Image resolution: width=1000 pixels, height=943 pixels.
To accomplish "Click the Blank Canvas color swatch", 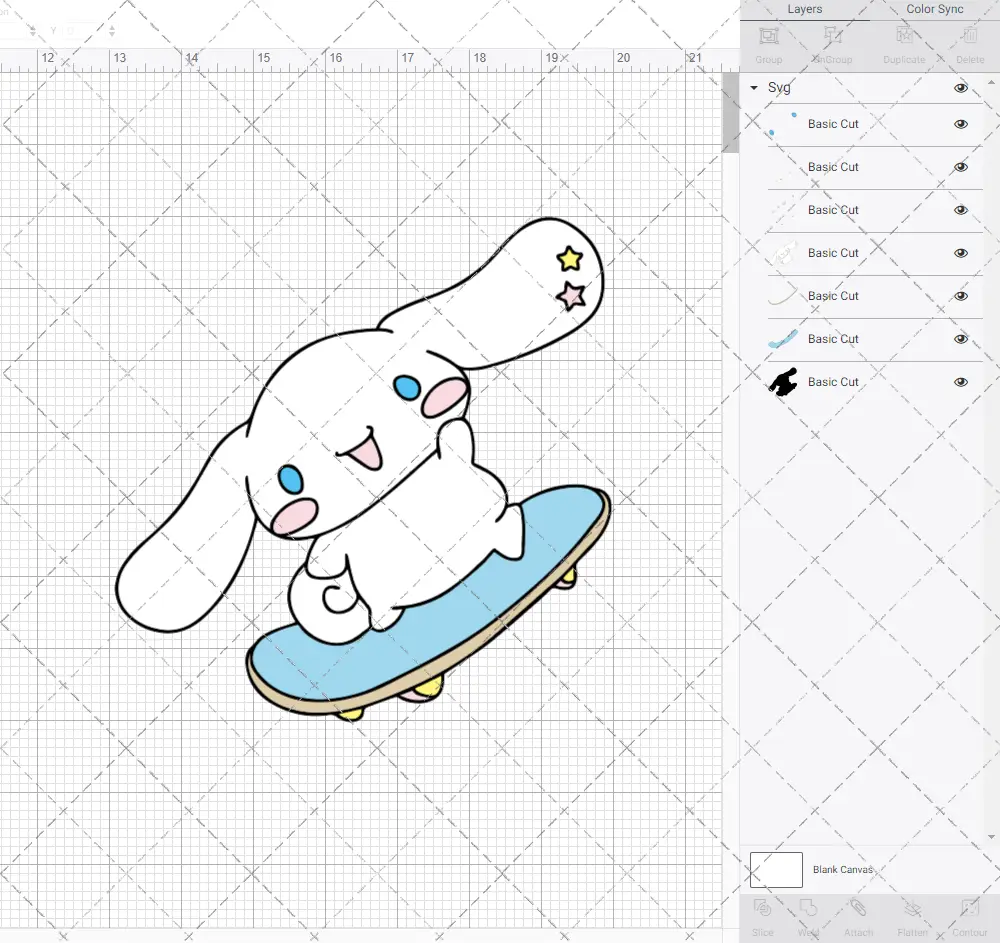I will click(x=776, y=869).
